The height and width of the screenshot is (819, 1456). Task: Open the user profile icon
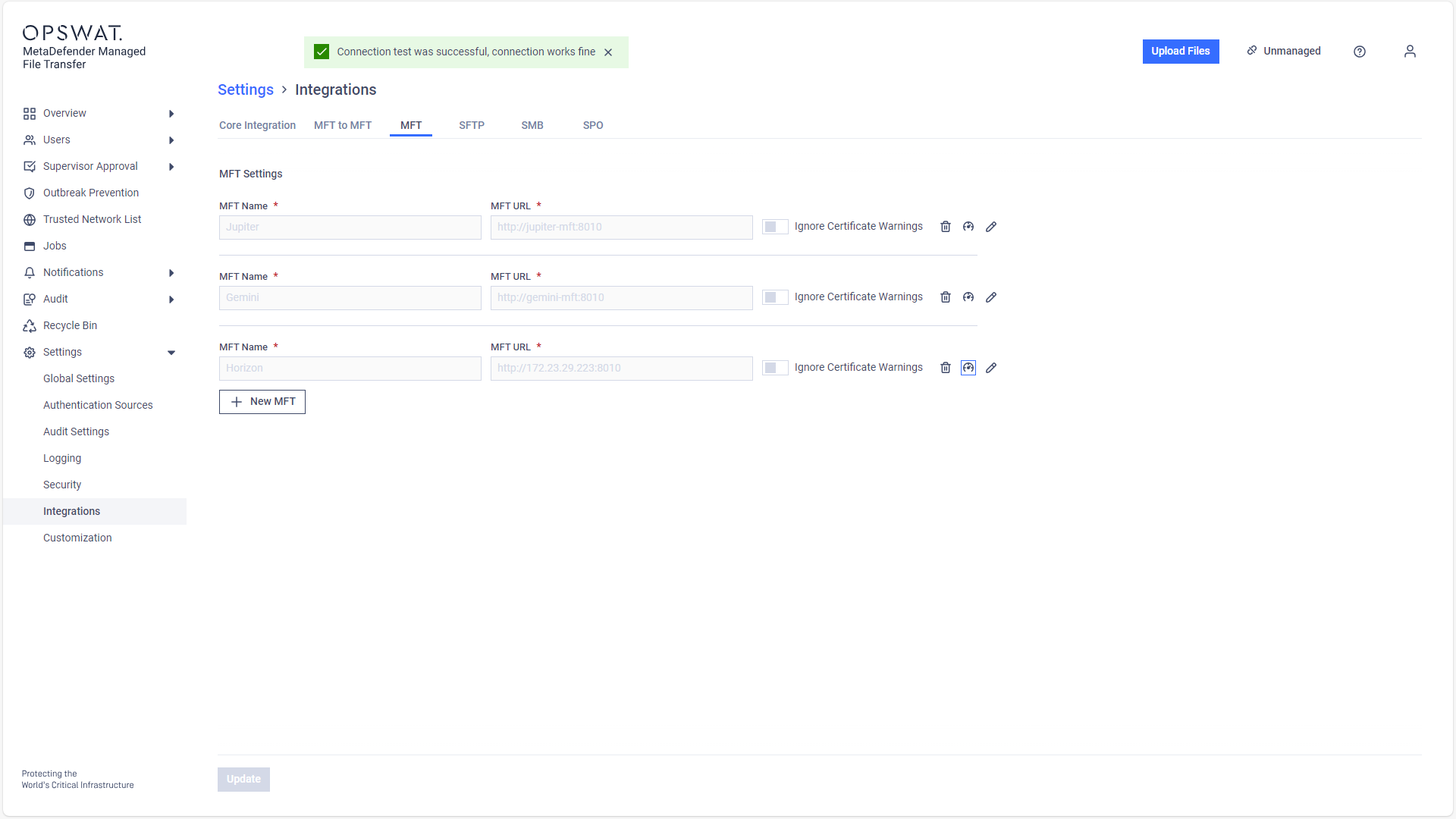(x=1410, y=51)
